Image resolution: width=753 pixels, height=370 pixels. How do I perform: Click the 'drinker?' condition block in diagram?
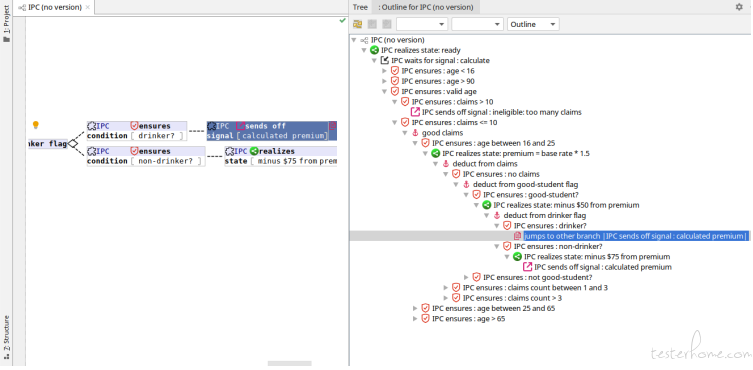click(x=137, y=131)
